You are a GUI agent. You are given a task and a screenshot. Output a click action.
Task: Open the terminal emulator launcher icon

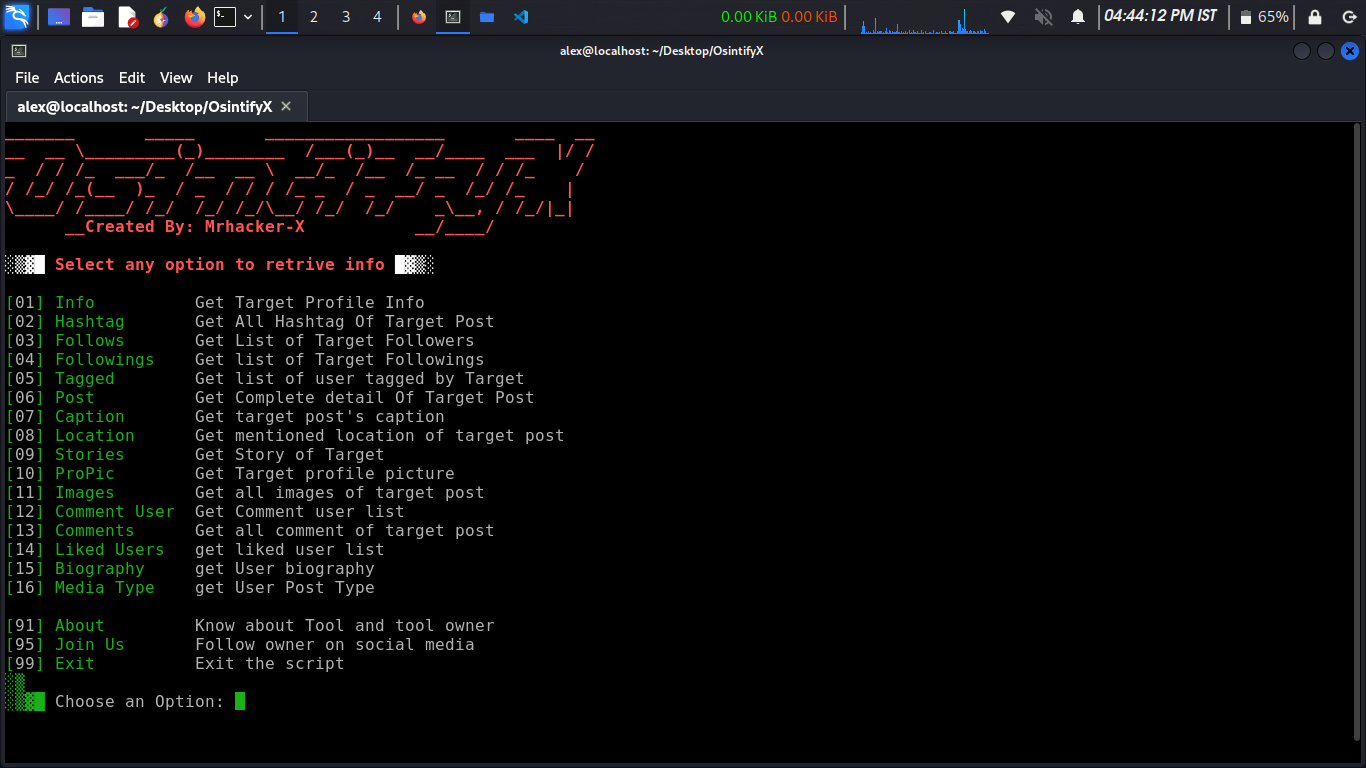[225, 16]
